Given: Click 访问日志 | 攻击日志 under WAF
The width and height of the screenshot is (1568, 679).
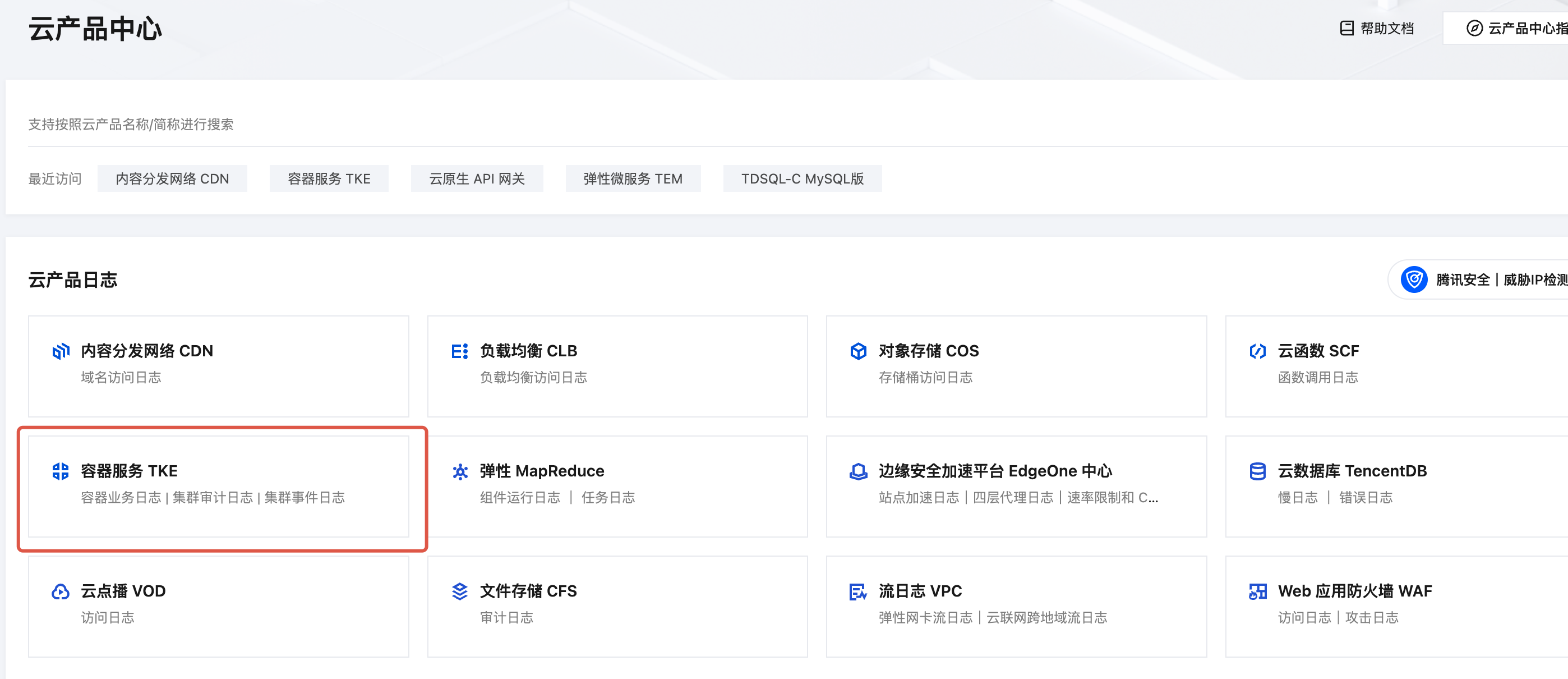Looking at the screenshot, I should pyautogui.click(x=1338, y=617).
